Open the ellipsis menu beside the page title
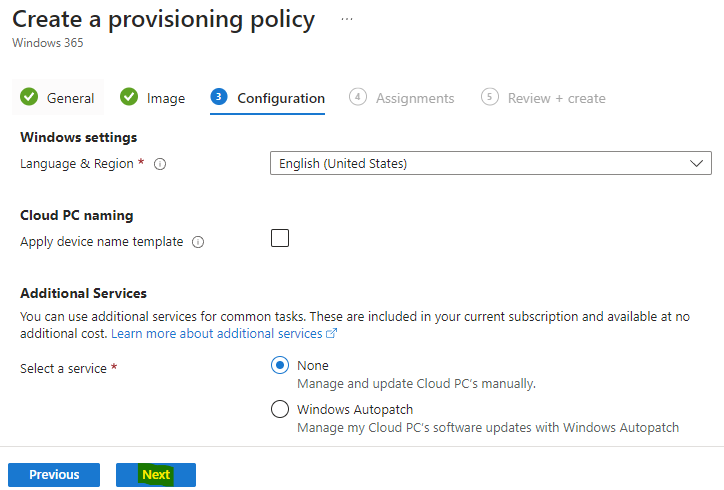 click(x=347, y=19)
